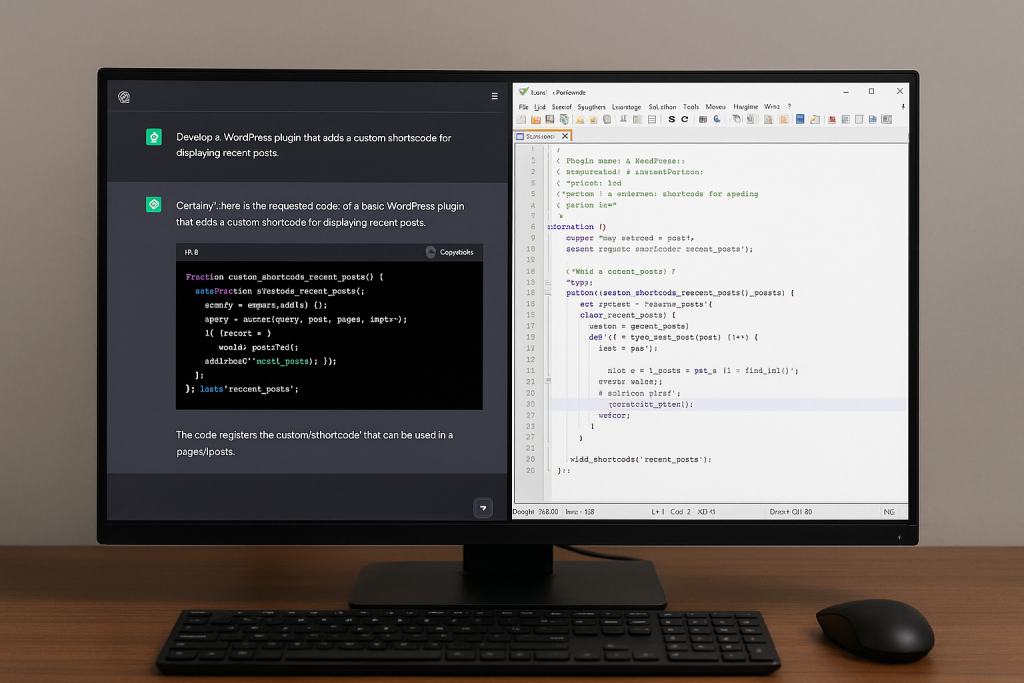
Task: Click the blank new-file icon in the editor toolbar
Action: tap(521, 119)
